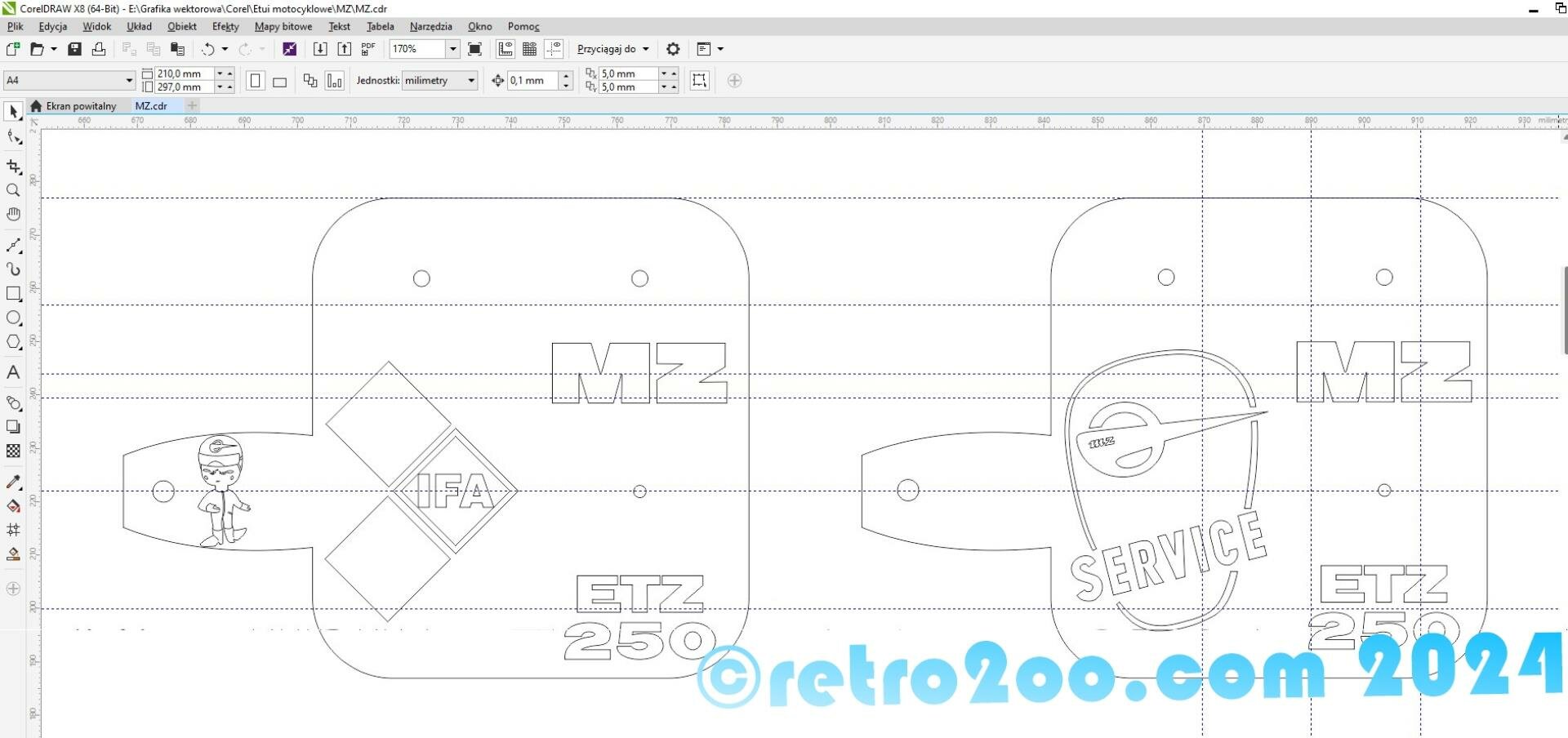
Task: Select the Text tool
Action: (x=13, y=372)
